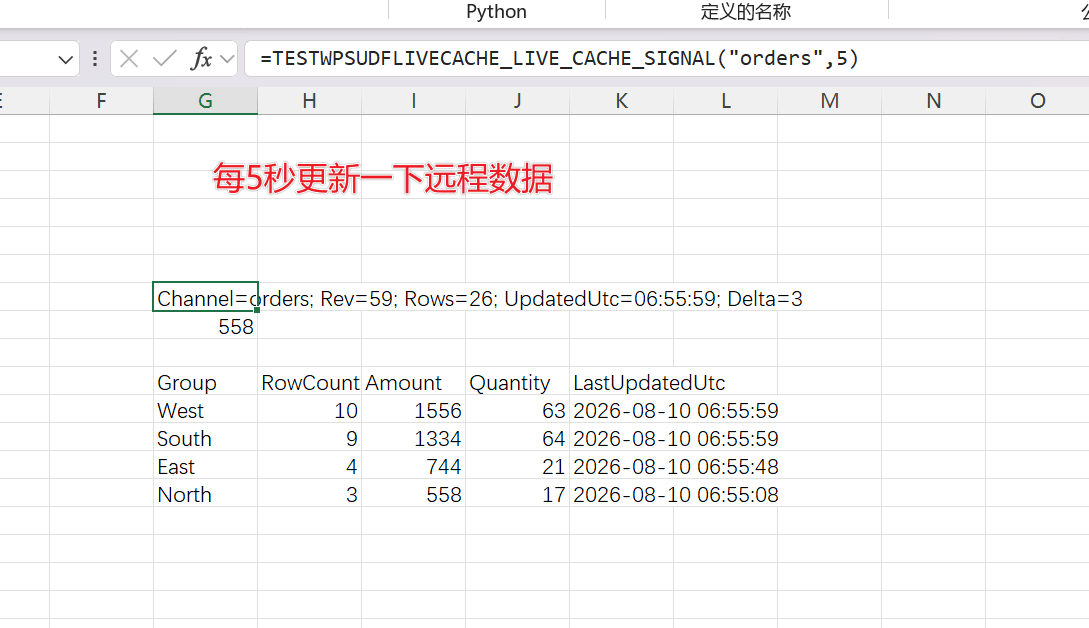
Task: Click inside the formula bar text
Action: [x=559, y=58]
